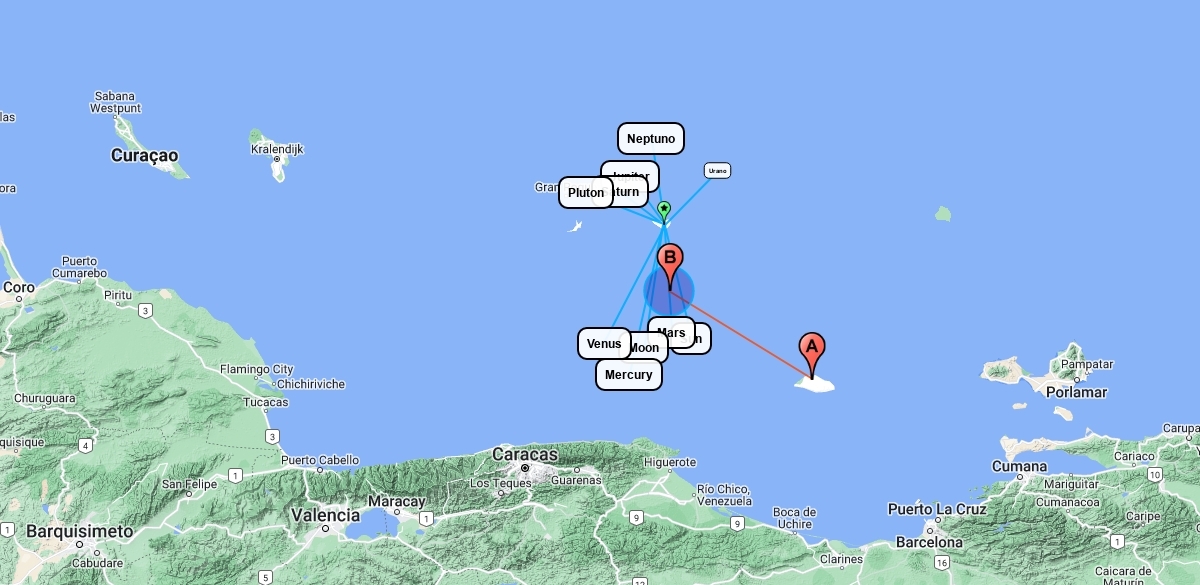Click the Puerto La Cruz label
The width and height of the screenshot is (1200, 585).
click(x=937, y=509)
